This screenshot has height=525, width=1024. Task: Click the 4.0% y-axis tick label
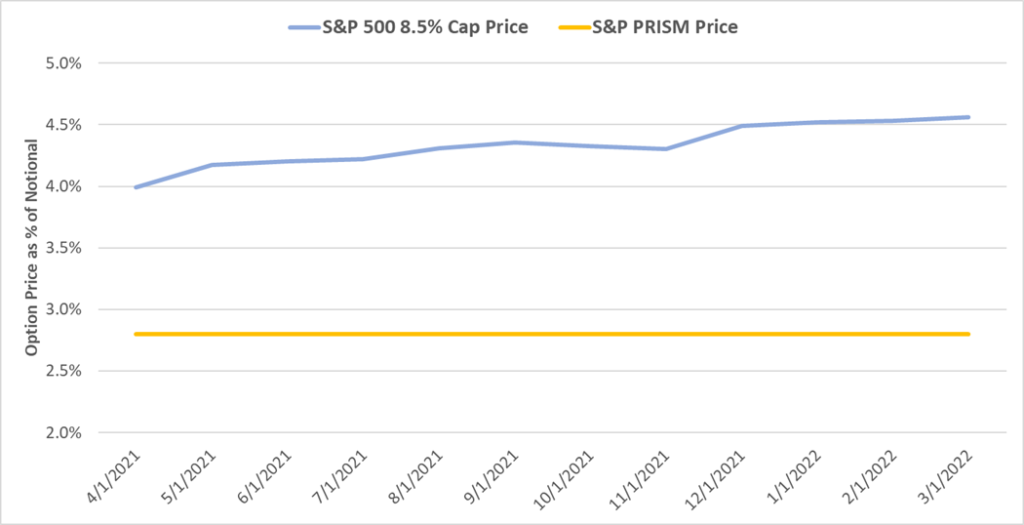click(x=63, y=186)
